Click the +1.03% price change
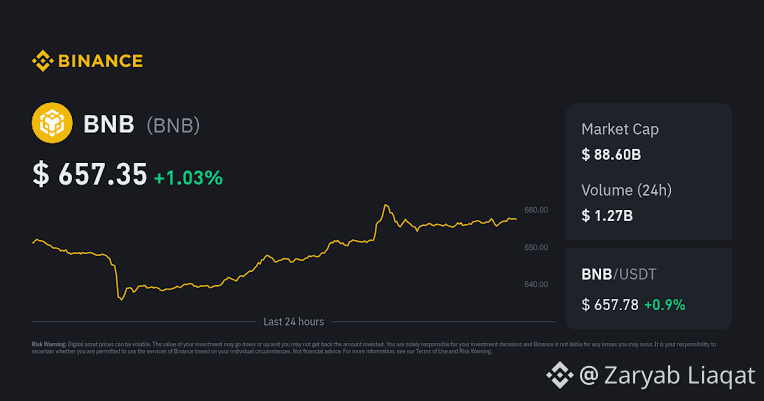 [188, 178]
